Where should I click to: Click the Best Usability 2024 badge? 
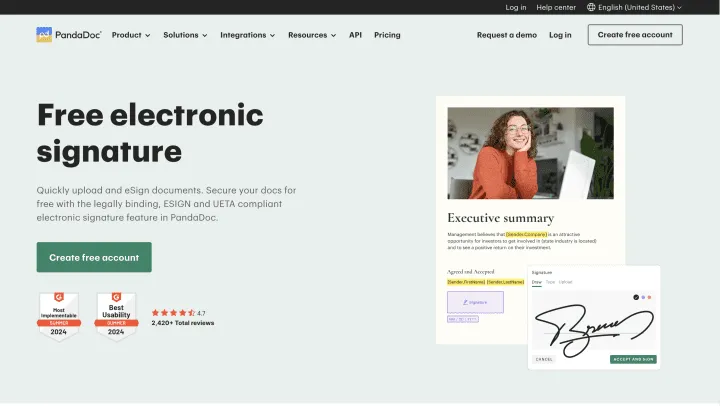point(116,316)
